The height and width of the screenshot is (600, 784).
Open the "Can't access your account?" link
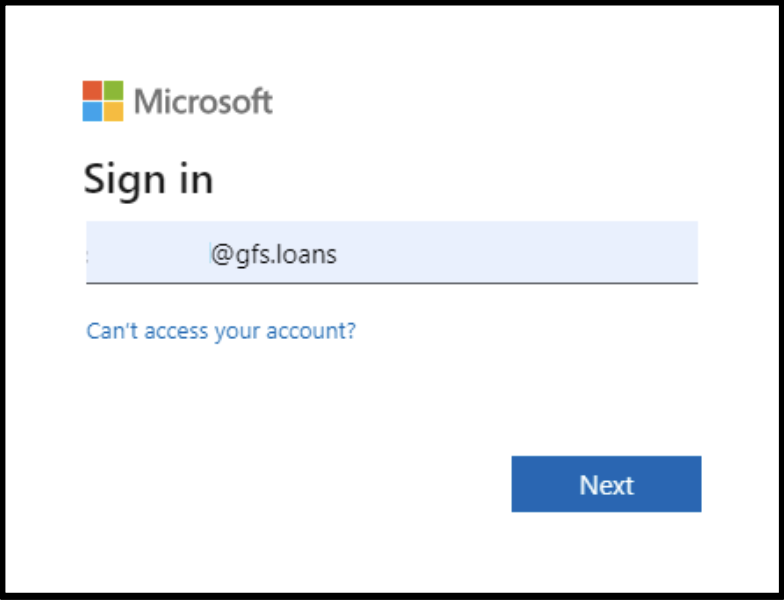pos(221,330)
